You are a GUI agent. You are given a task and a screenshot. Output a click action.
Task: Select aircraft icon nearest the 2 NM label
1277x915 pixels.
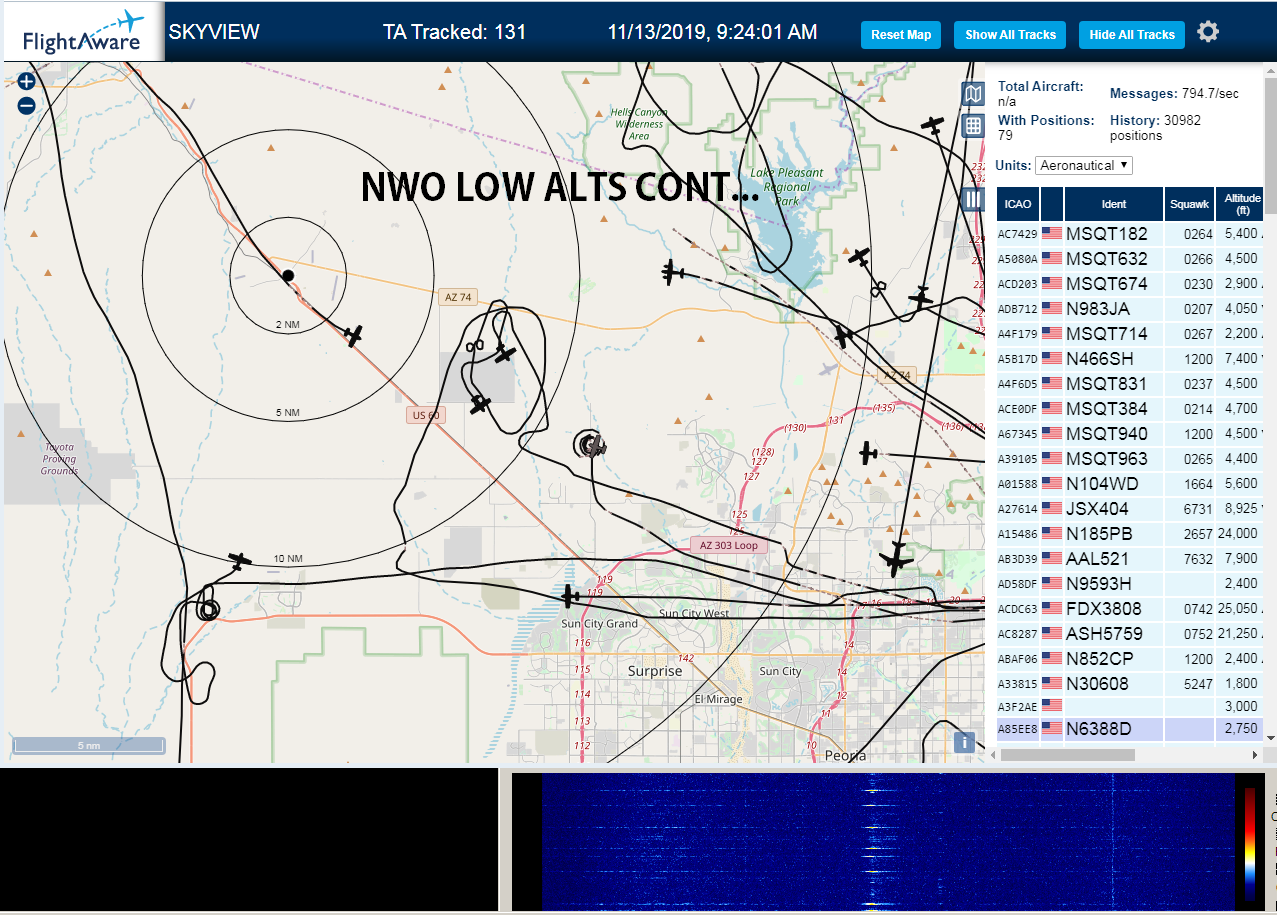click(x=353, y=336)
